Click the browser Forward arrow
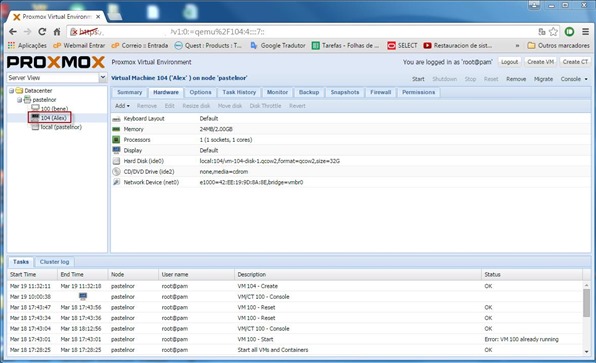596x363 pixels. coord(27,32)
